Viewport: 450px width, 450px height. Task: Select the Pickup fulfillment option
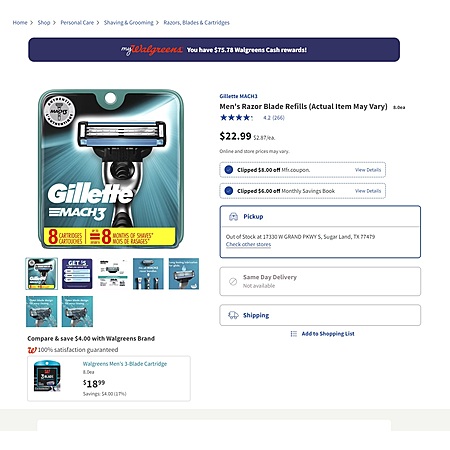[320, 232]
